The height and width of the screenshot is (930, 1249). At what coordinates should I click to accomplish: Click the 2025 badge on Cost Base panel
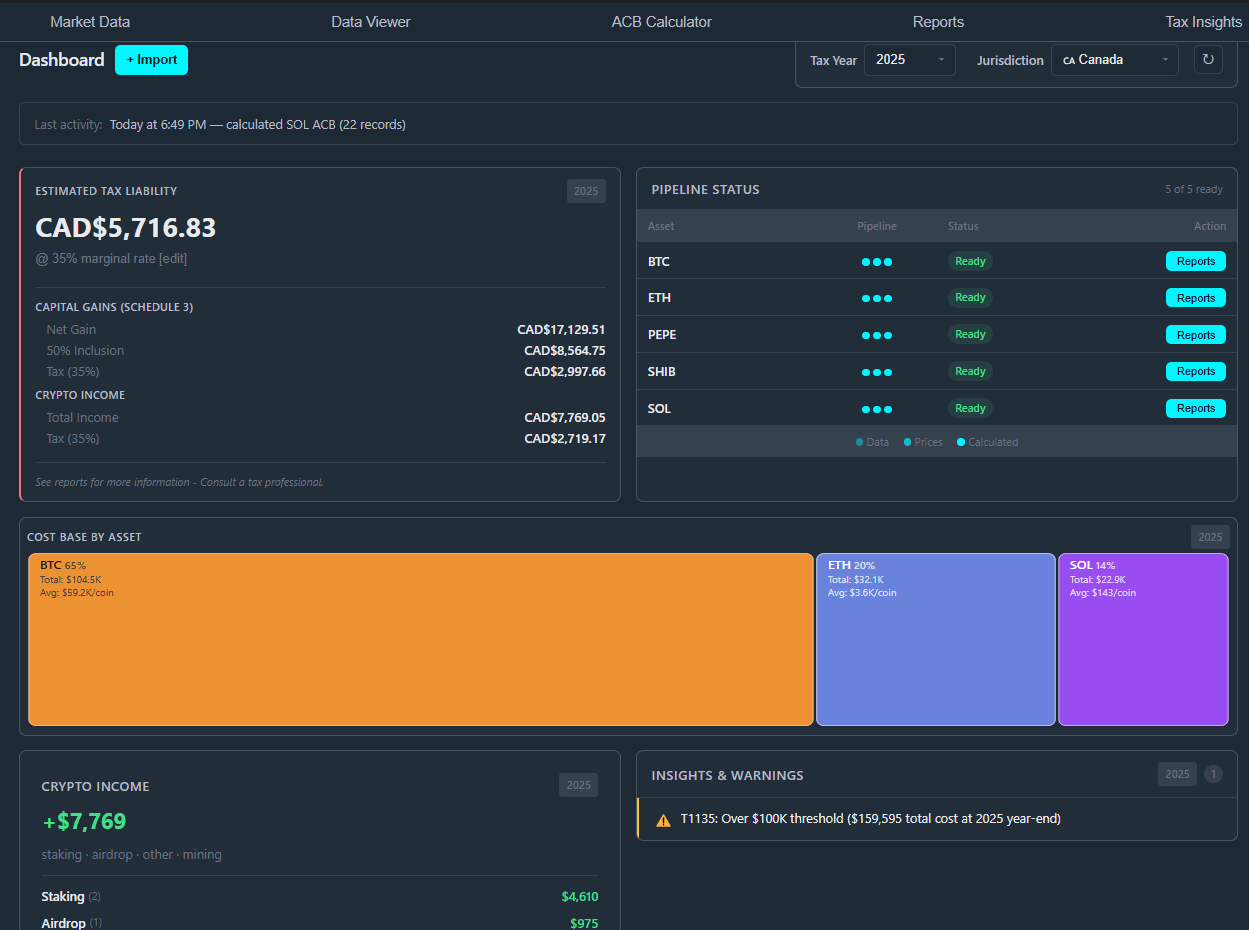(1210, 537)
